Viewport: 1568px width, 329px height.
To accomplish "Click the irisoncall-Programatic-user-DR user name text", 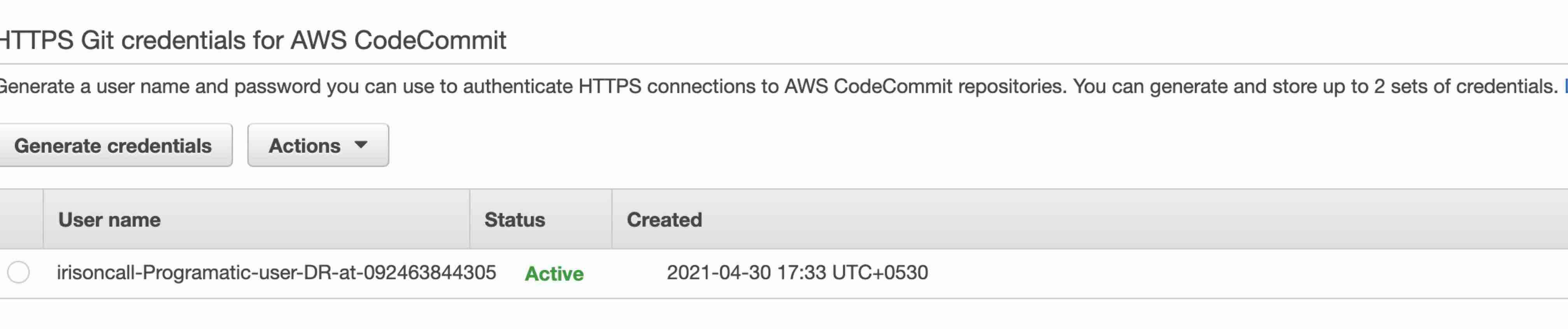I will click(277, 272).
